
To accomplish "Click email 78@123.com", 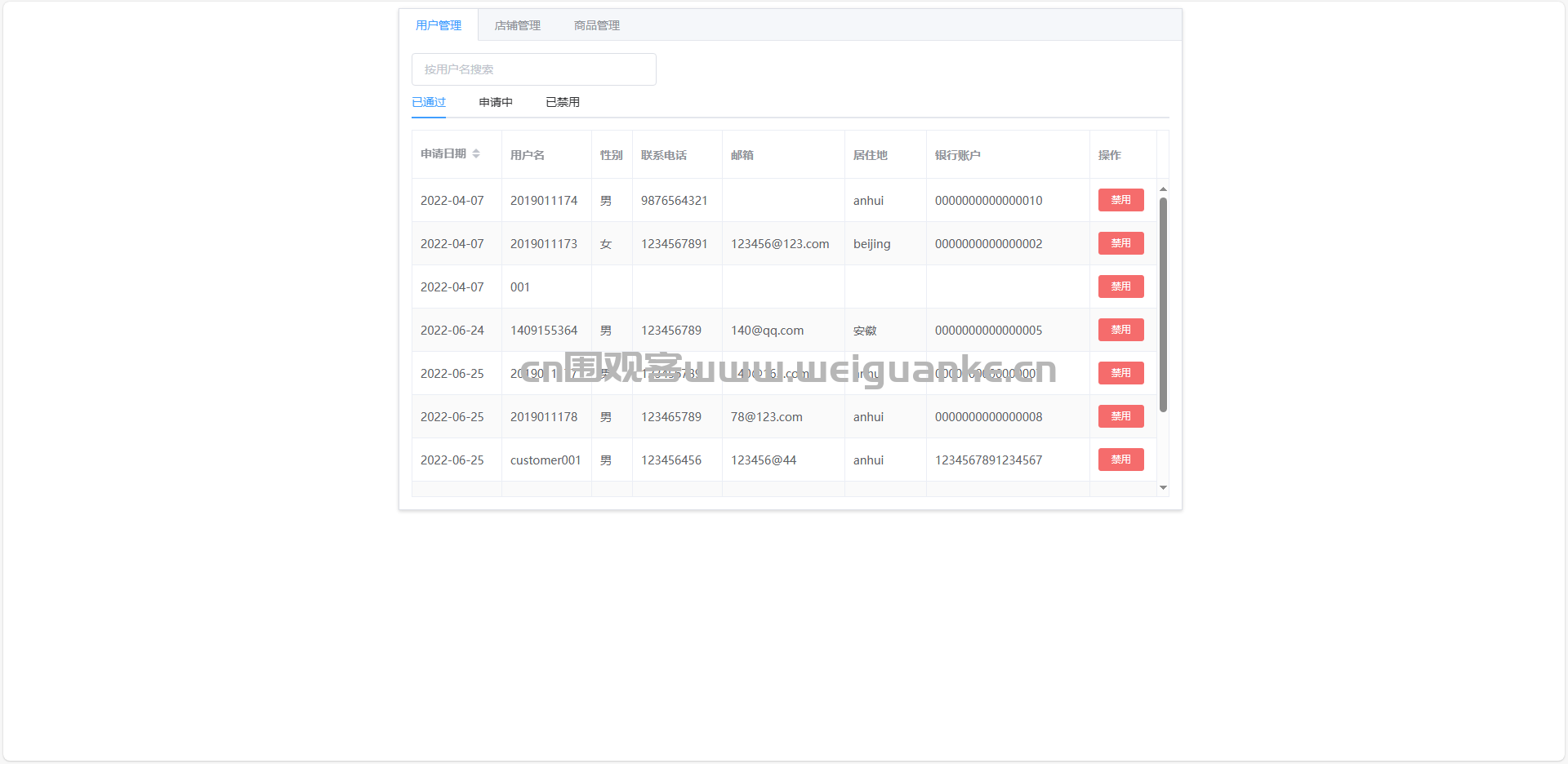I will (767, 417).
